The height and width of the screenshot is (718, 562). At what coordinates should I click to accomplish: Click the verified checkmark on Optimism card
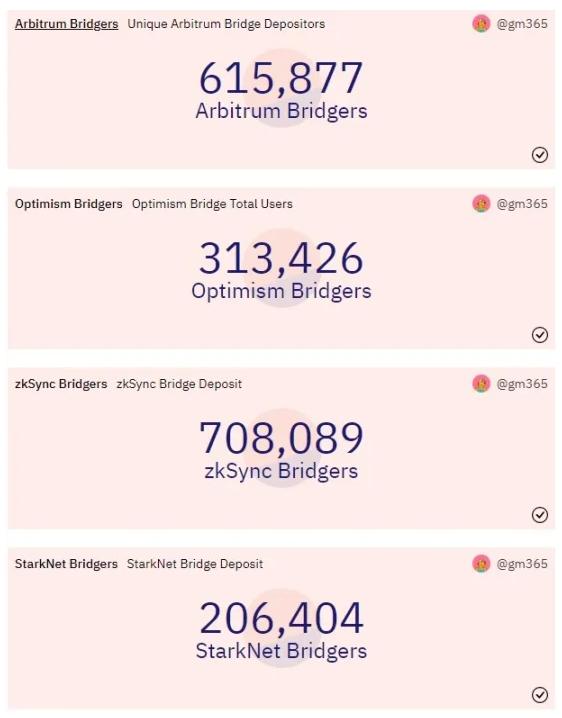click(x=540, y=335)
